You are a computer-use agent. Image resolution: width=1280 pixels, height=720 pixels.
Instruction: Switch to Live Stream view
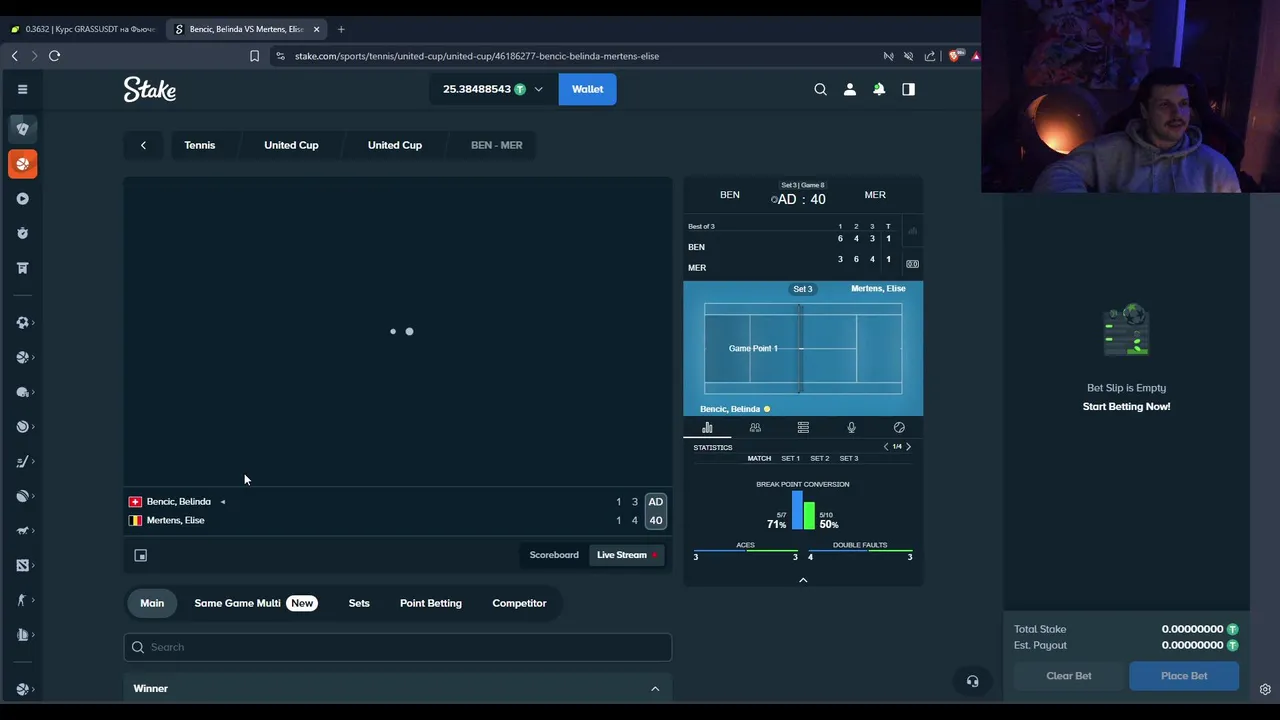[x=627, y=555]
